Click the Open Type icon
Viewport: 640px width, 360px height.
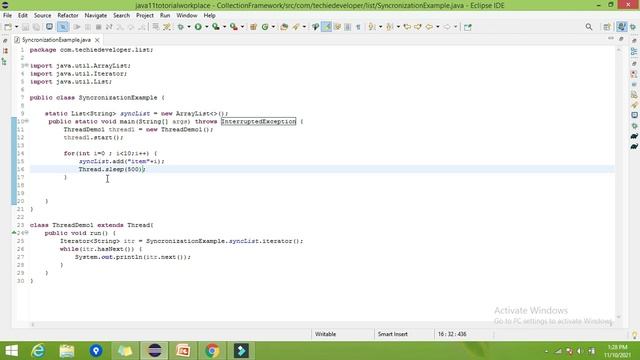[x=284, y=27]
